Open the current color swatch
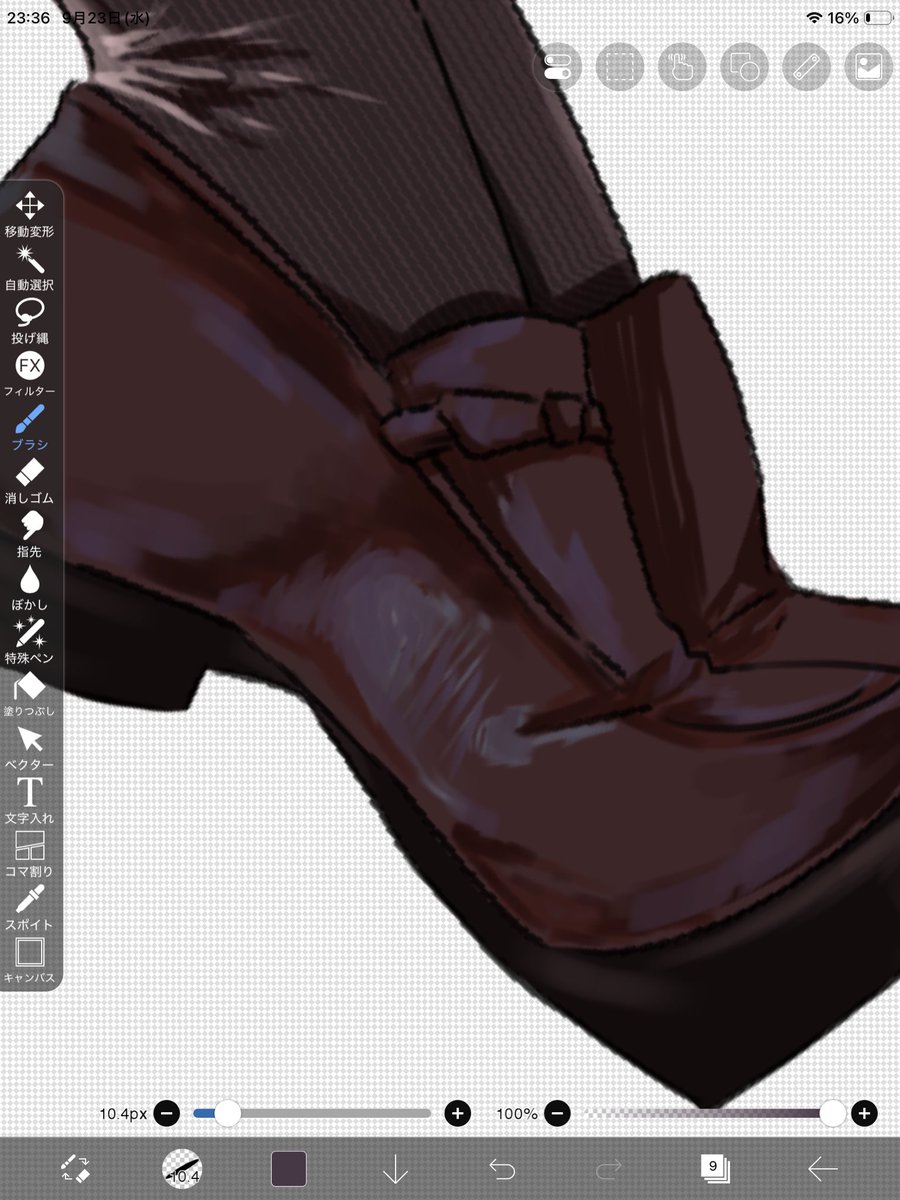Screen dimensions: 900x1200 pos(289,1168)
